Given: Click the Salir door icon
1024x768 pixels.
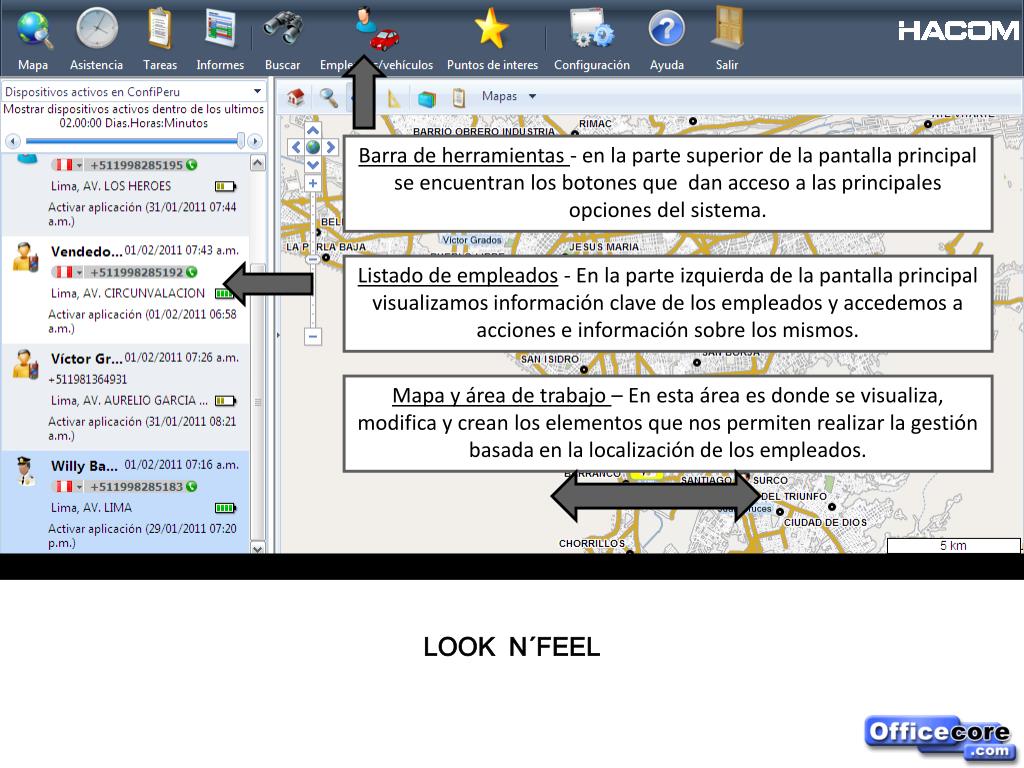Looking at the screenshot, I should coord(727,27).
